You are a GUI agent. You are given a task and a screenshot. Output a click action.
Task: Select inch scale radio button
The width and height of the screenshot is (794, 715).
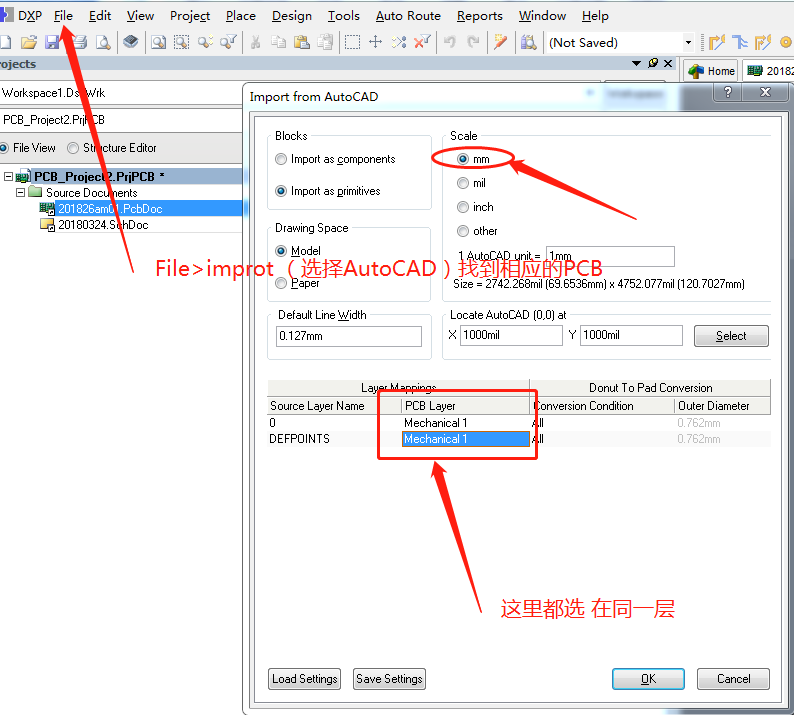(463, 207)
